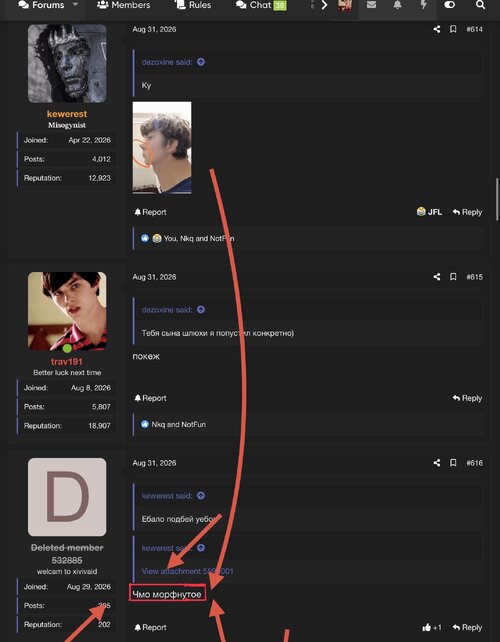Open the Members tab
The image size is (500, 642).
click(x=124, y=5)
